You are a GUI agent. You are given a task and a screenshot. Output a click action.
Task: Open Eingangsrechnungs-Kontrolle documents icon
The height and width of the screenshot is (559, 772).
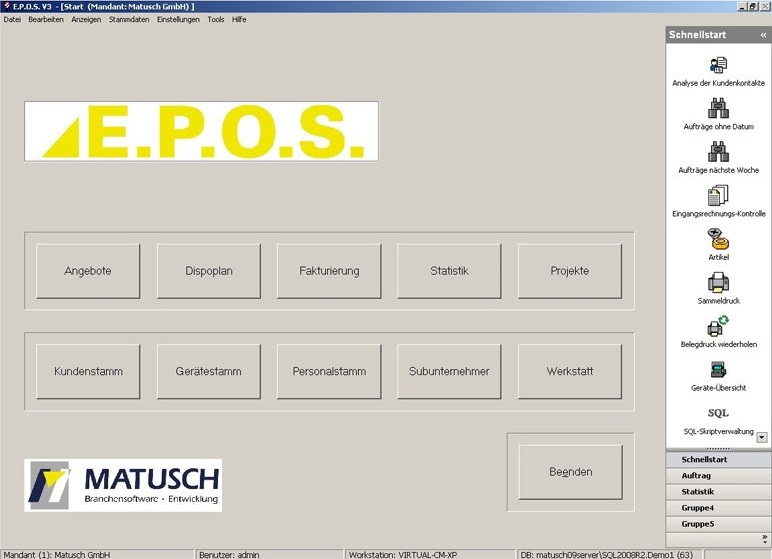[718, 196]
